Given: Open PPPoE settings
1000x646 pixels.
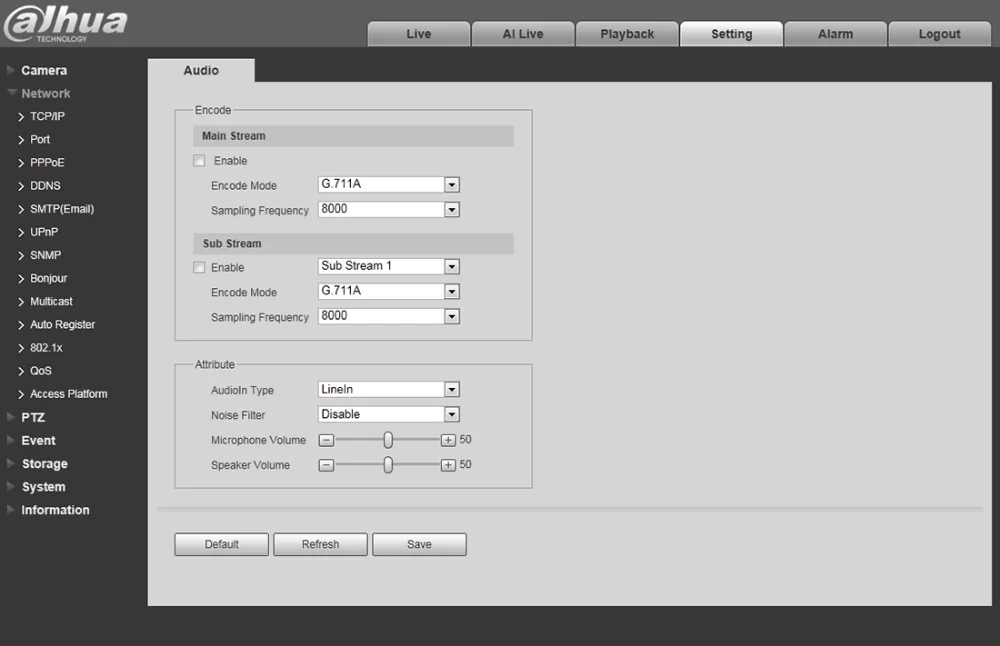Looking at the screenshot, I should point(47,163).
